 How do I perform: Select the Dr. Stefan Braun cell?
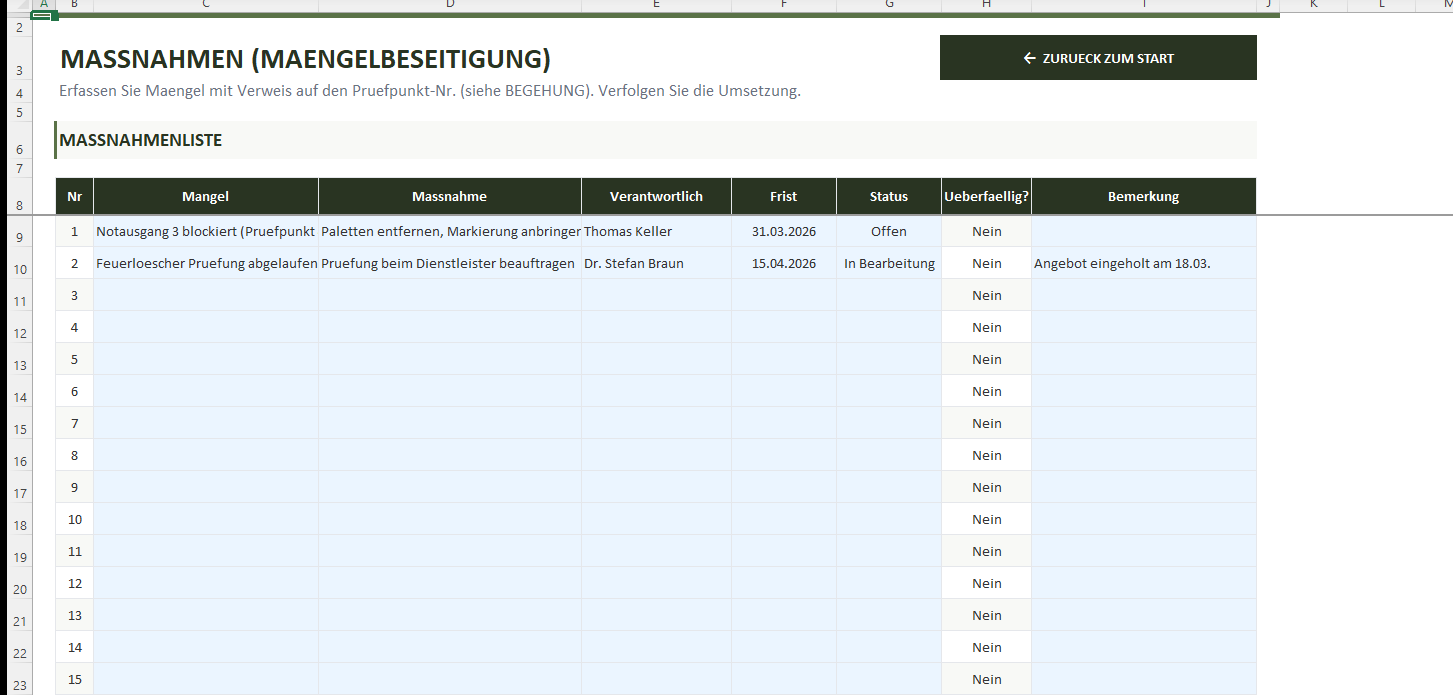coord(656,263)
